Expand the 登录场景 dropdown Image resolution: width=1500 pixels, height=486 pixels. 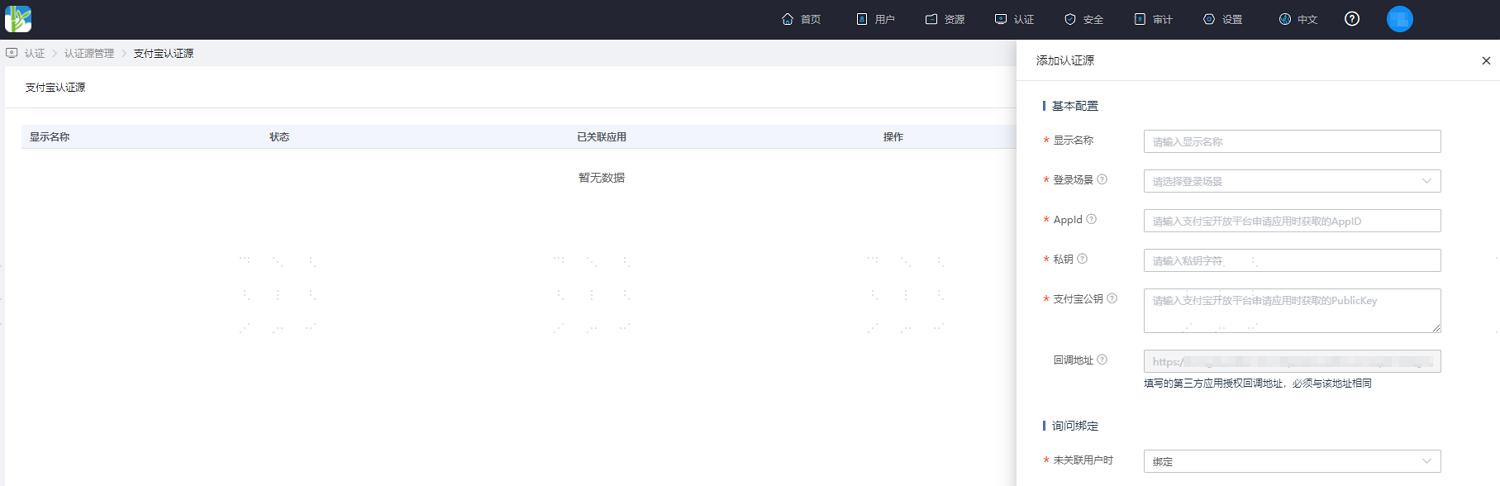(1292, 181)
